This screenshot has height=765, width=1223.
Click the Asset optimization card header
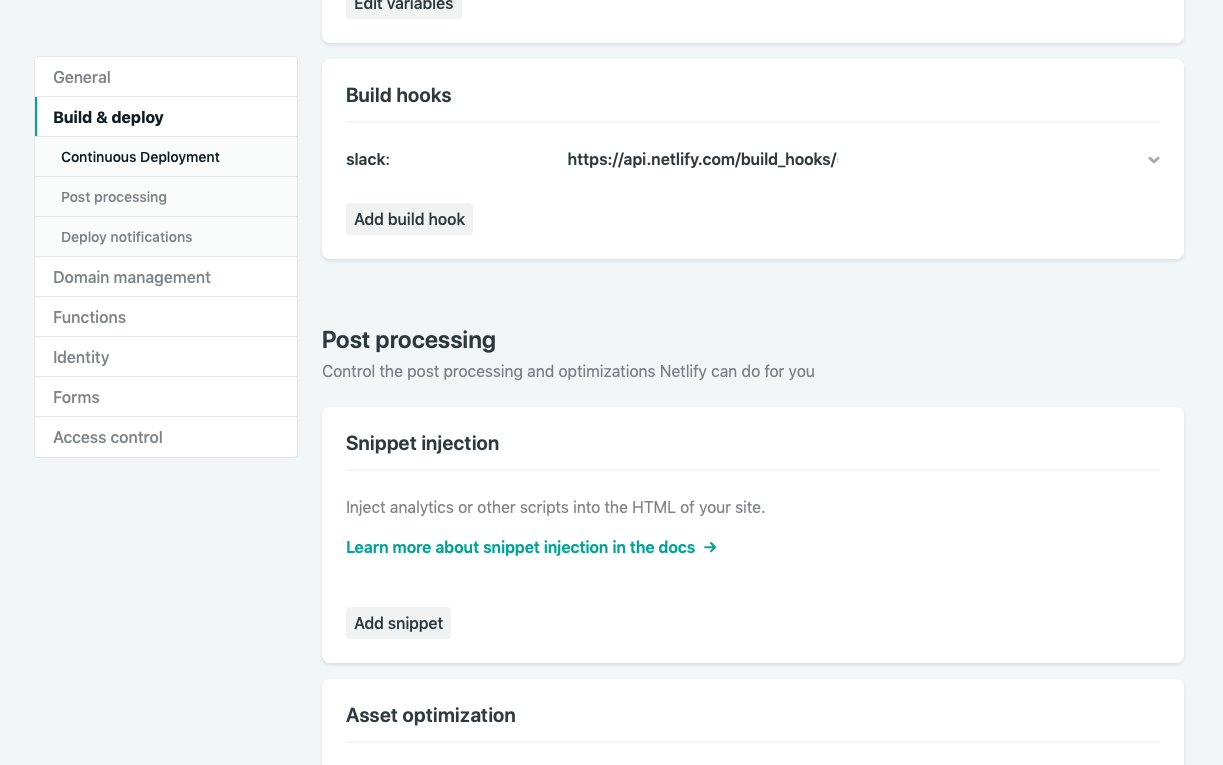[x=431, y=715]
